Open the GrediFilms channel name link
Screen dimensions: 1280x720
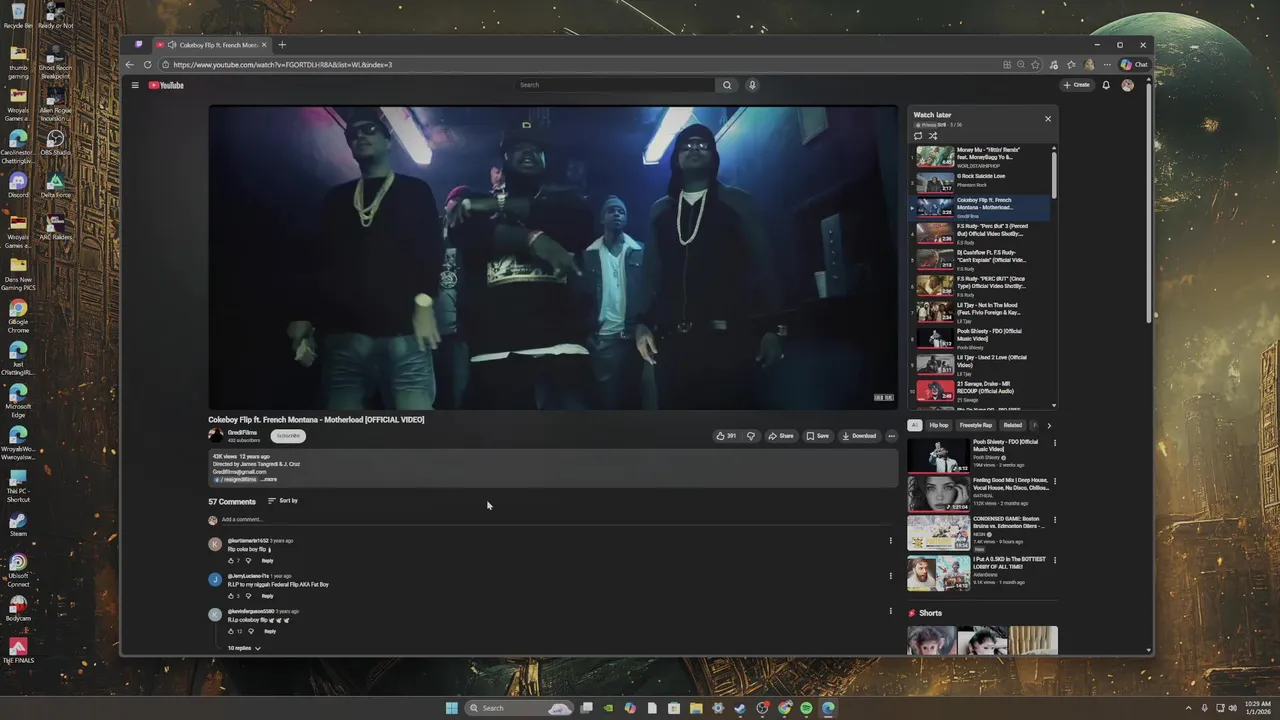pos(242,433)
